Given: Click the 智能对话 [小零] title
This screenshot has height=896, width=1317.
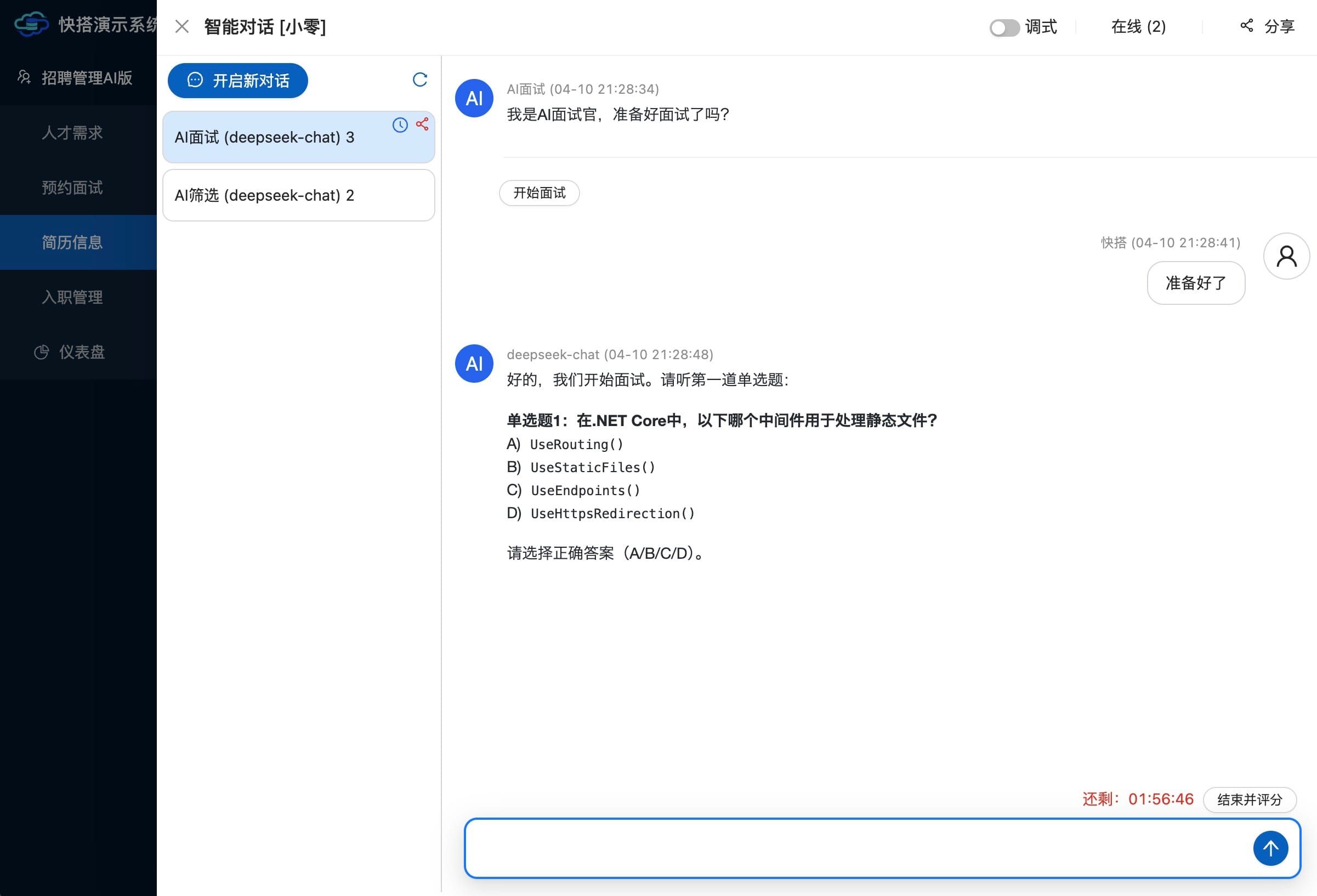Looking at the screenshot, I should 265,27.
